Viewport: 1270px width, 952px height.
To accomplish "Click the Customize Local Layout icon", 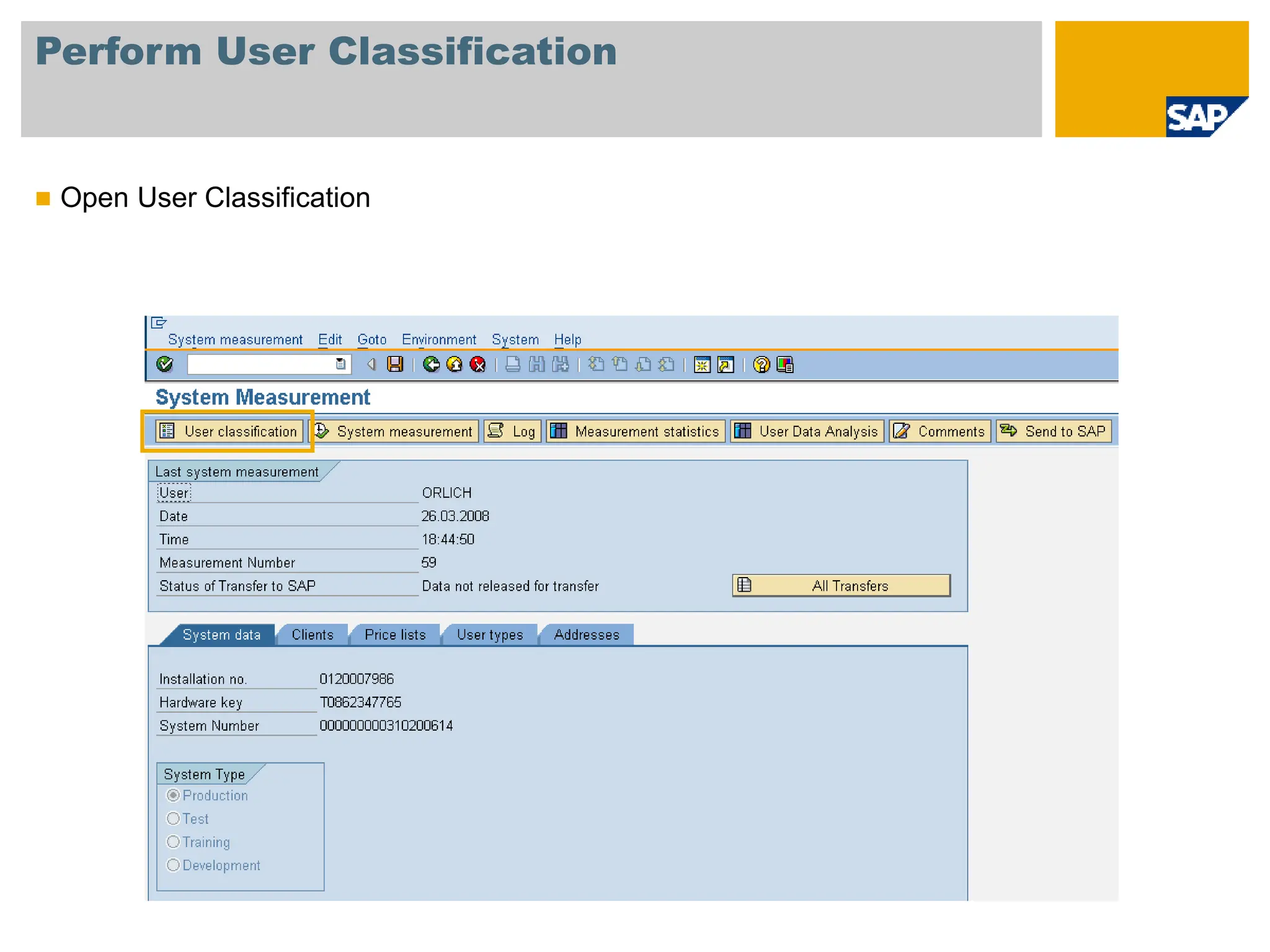I will [x=785, y=365].
